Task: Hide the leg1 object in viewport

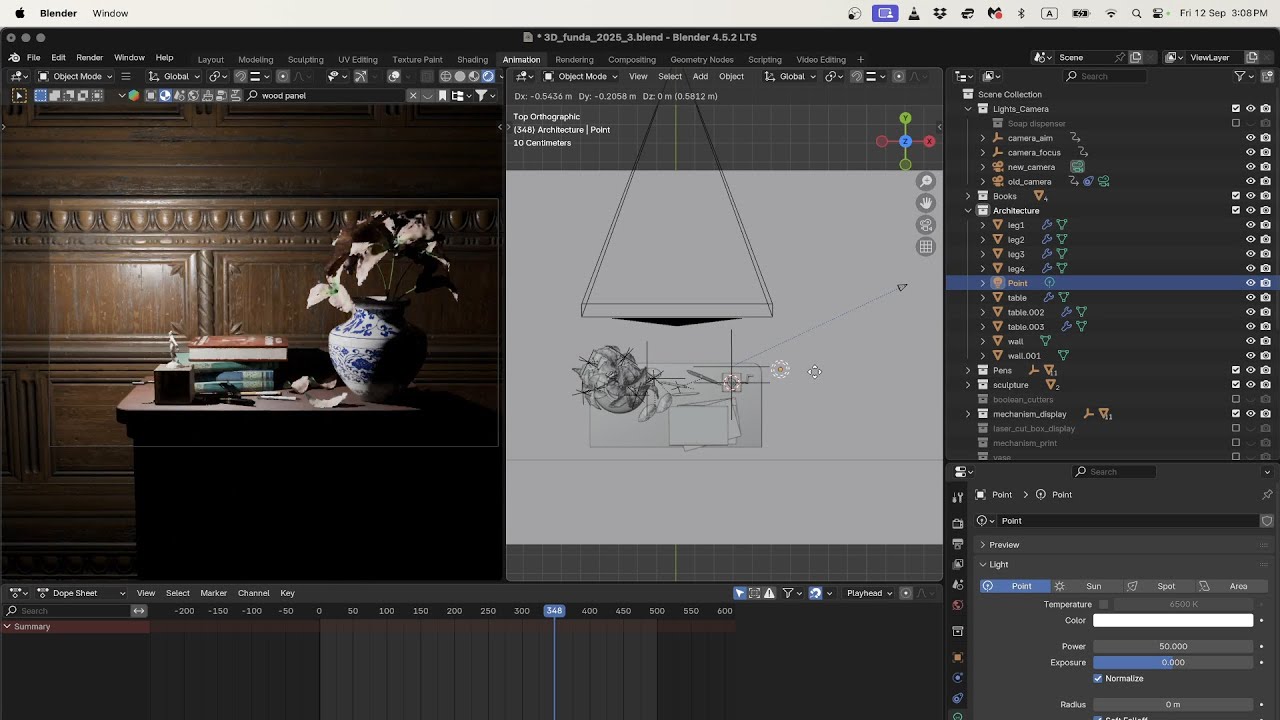Action: (1250, 225)
